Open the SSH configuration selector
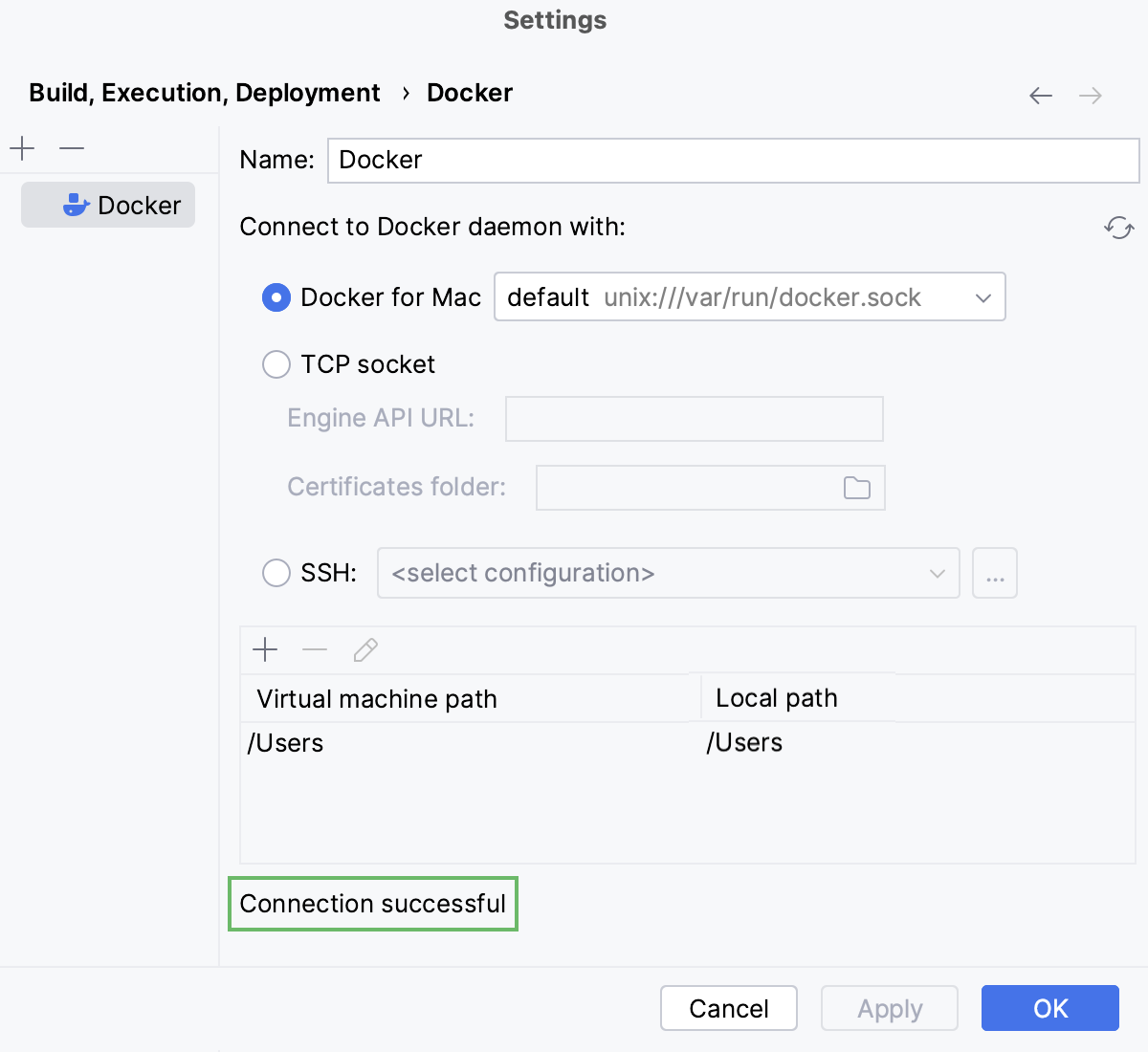 tap(937, 572)
